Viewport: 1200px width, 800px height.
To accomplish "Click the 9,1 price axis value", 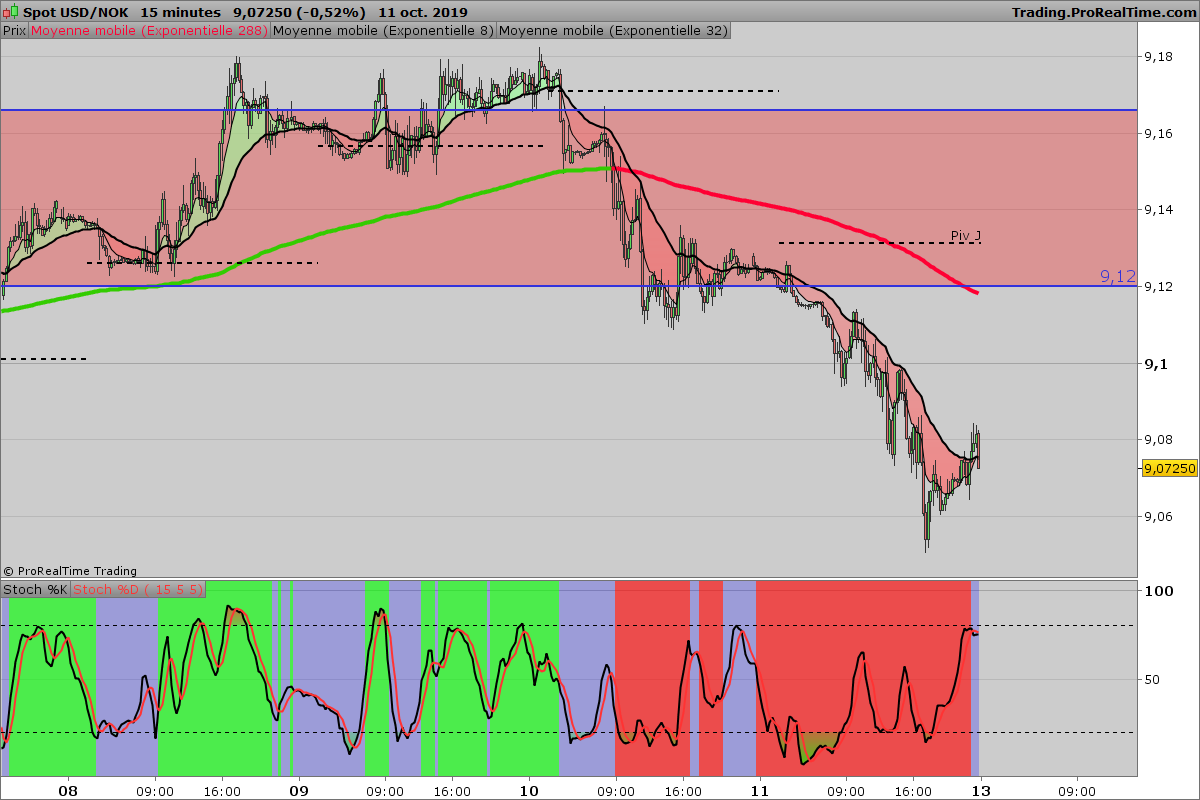I will point(1154,363).
